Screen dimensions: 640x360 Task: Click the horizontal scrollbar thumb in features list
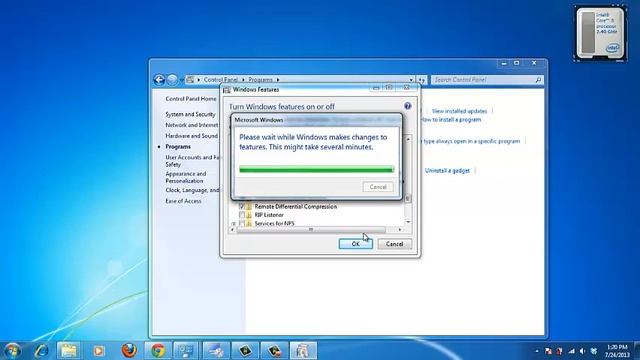[x=311, y=230]
